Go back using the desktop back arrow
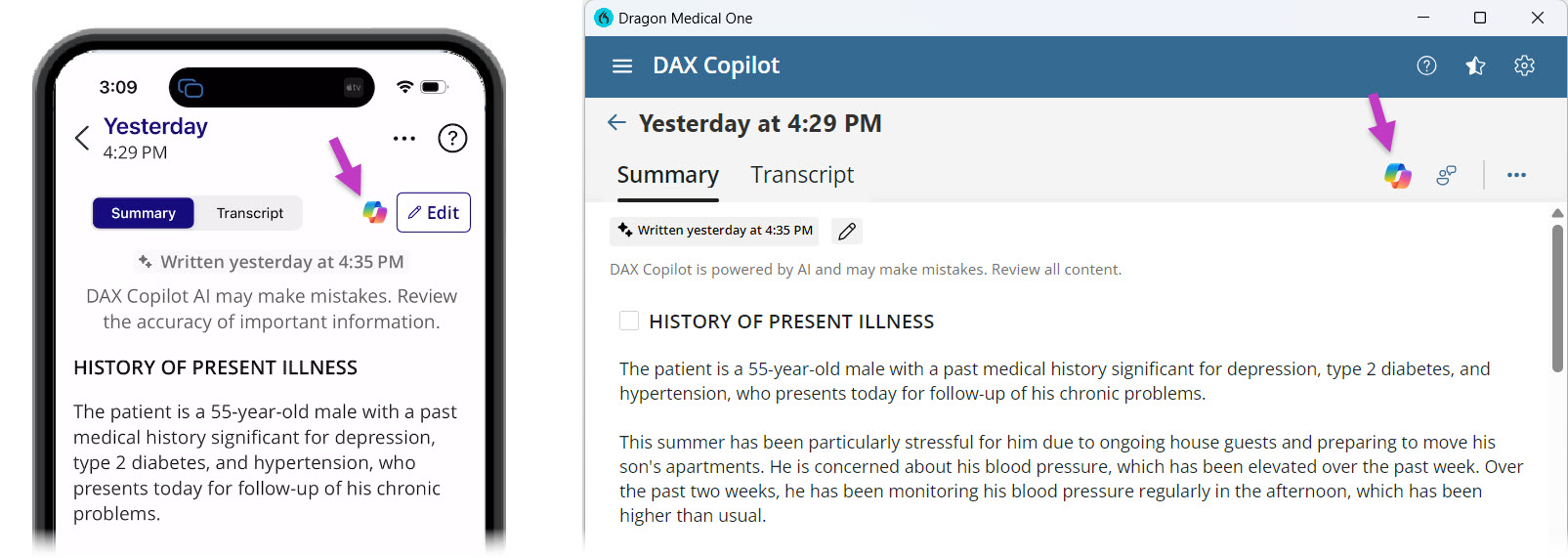 pos(616,122)
